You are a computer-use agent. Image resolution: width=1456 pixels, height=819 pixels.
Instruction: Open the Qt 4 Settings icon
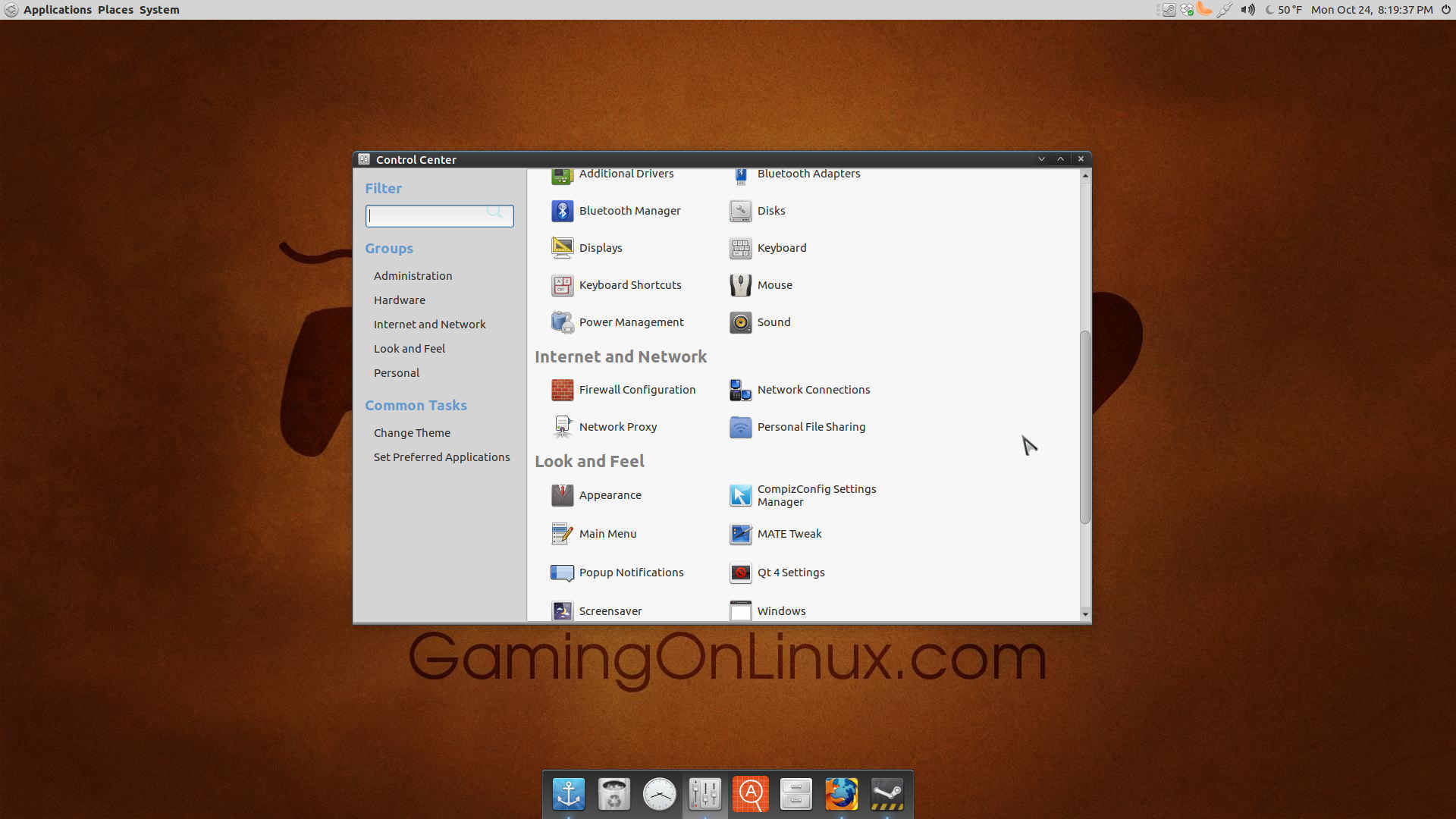pyautogui.click(x=740, y=573)
